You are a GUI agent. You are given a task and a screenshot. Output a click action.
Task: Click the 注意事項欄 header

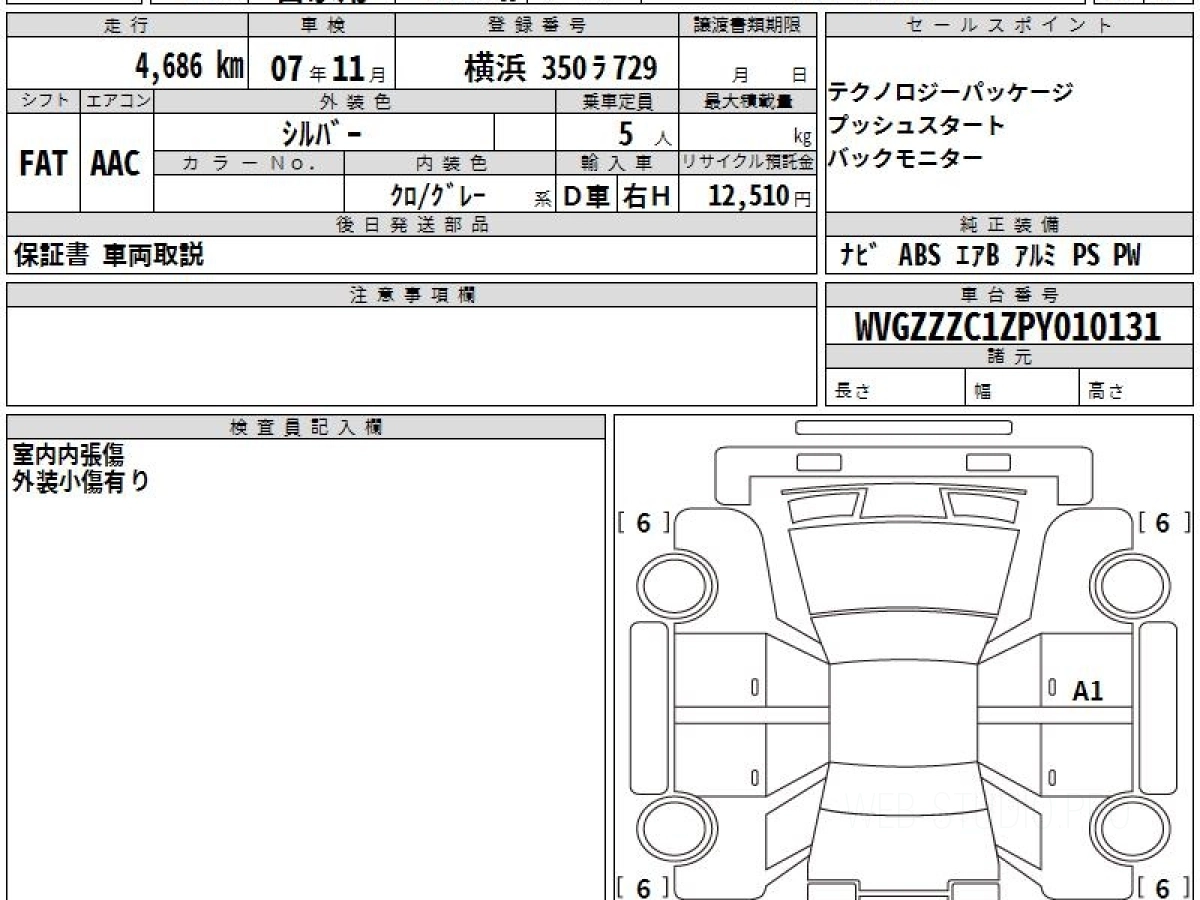point(412,294)
